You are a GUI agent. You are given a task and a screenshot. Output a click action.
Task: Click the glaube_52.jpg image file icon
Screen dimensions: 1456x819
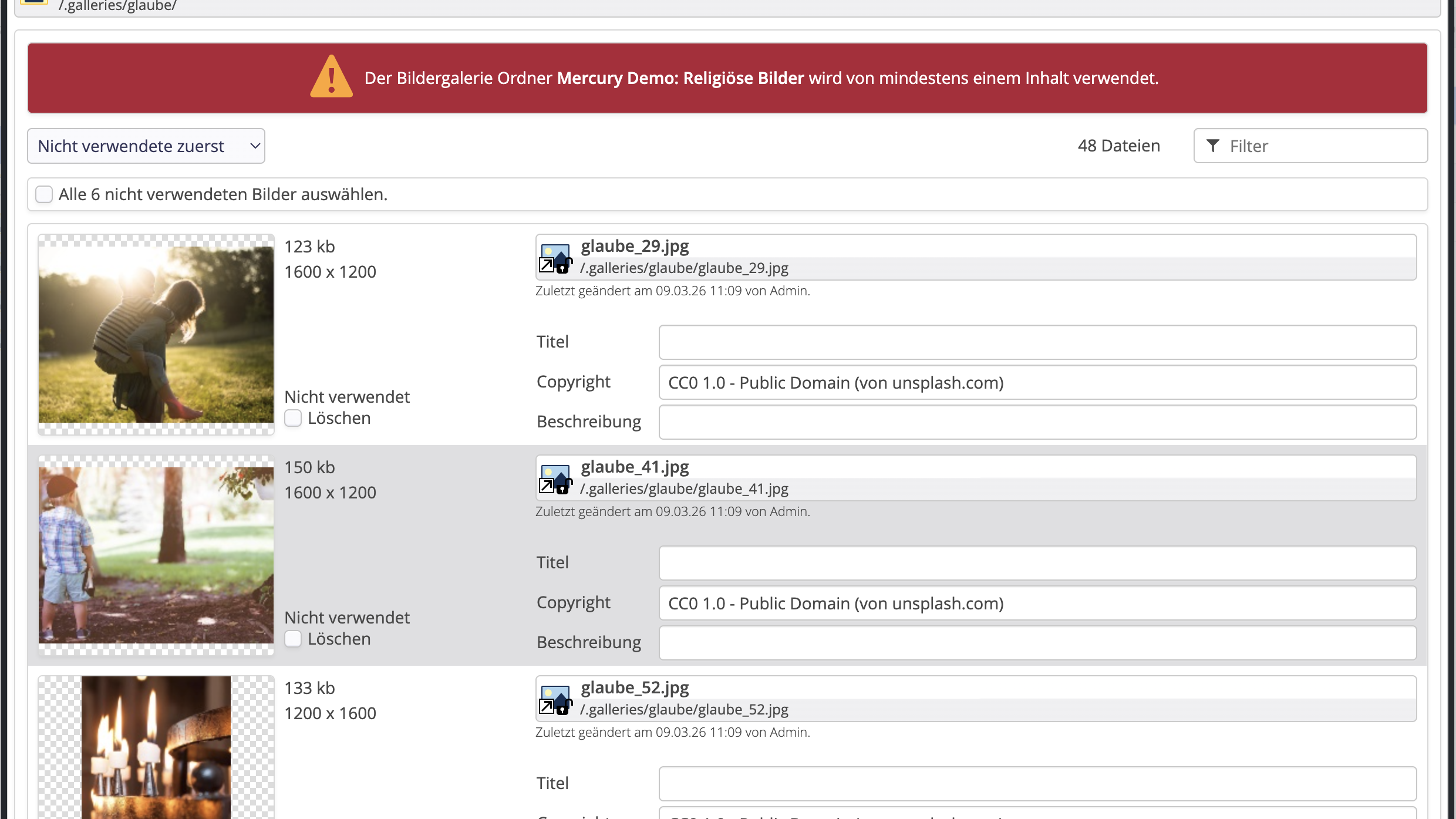pyautogui.click(x=555, y=699)
